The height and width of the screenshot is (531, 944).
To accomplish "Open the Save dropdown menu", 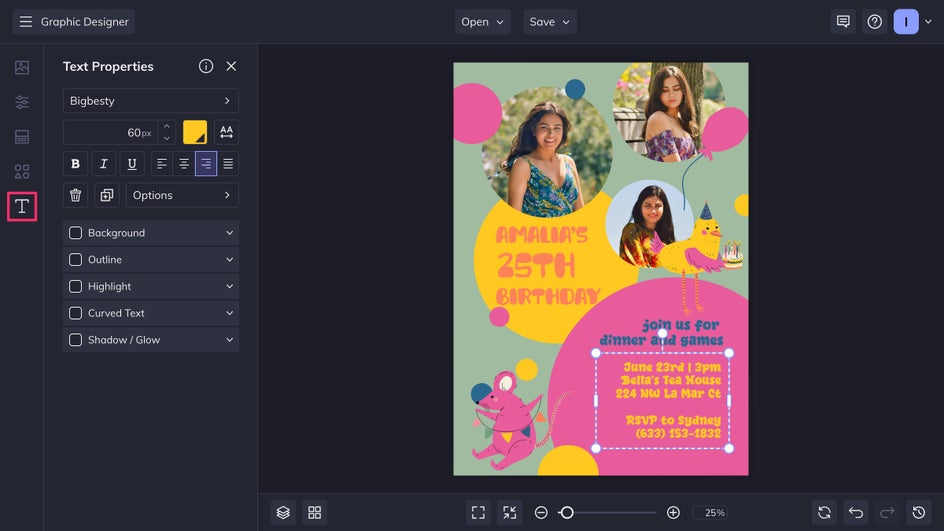I will [x=549, y=22].
